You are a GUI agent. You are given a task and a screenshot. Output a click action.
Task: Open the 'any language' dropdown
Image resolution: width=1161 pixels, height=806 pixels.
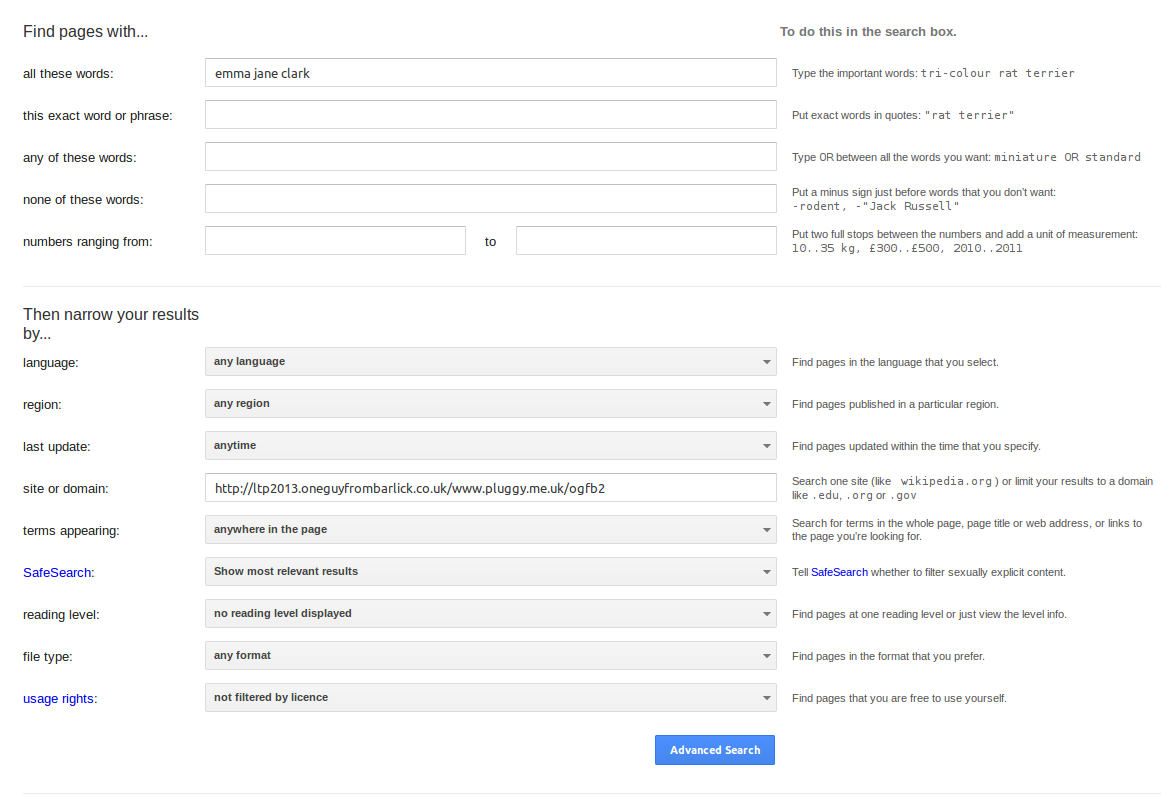(x=490, y=362)
